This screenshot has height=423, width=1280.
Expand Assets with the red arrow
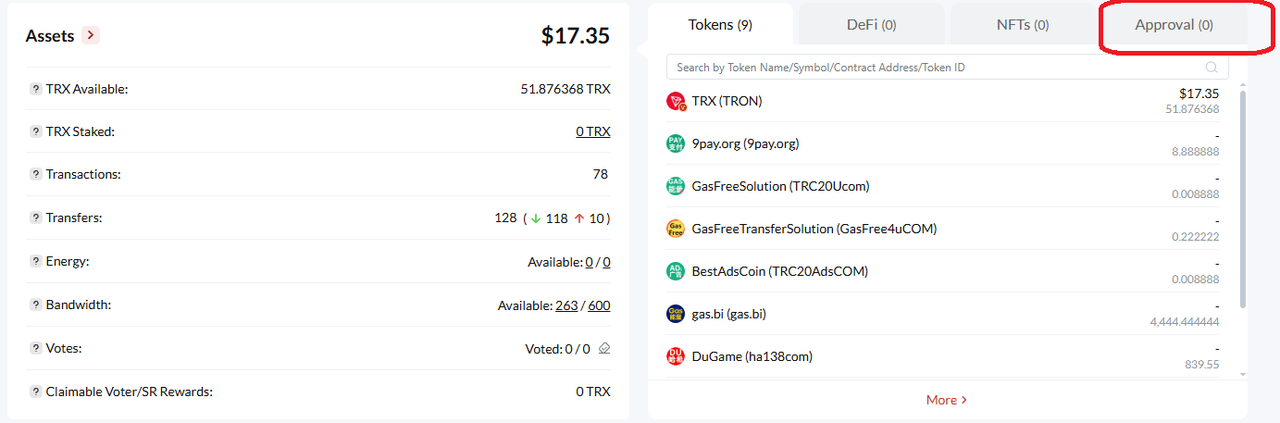click(x=91, y=35)
